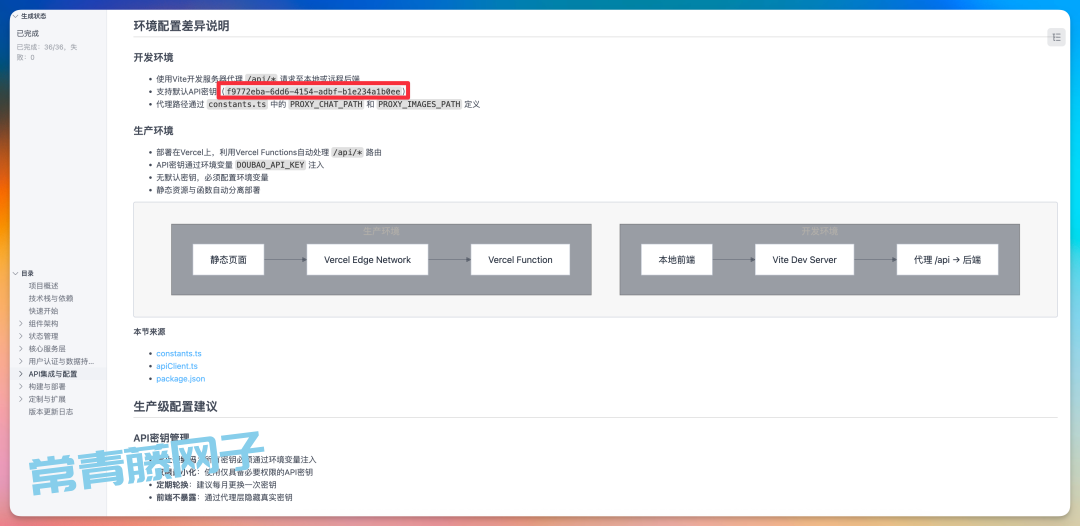1080x526 pixels.
Task: Open 项目概述 in the sidebar
Action: 43,285
